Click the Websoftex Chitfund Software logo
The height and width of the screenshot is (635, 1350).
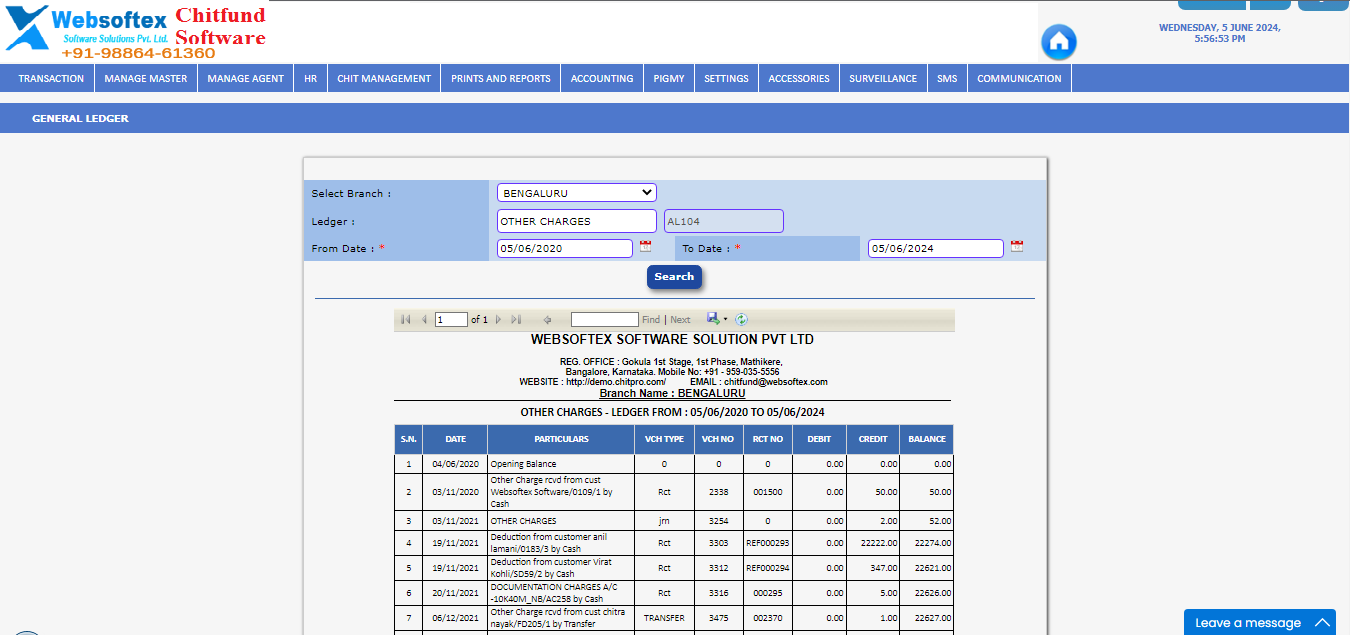click(x=135, y=30)
